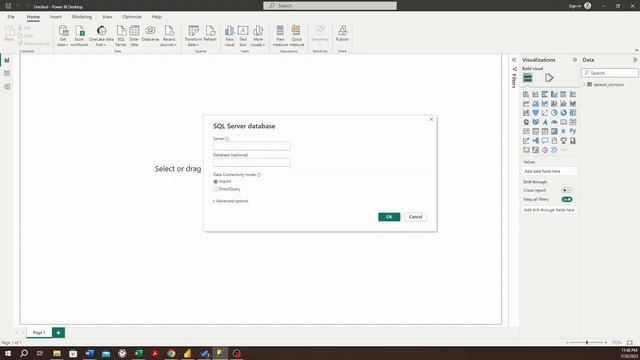This screenshot has width=640, height=360.
Task: Expand the dataset_olympics table
Action: click(x=584, y=85)
